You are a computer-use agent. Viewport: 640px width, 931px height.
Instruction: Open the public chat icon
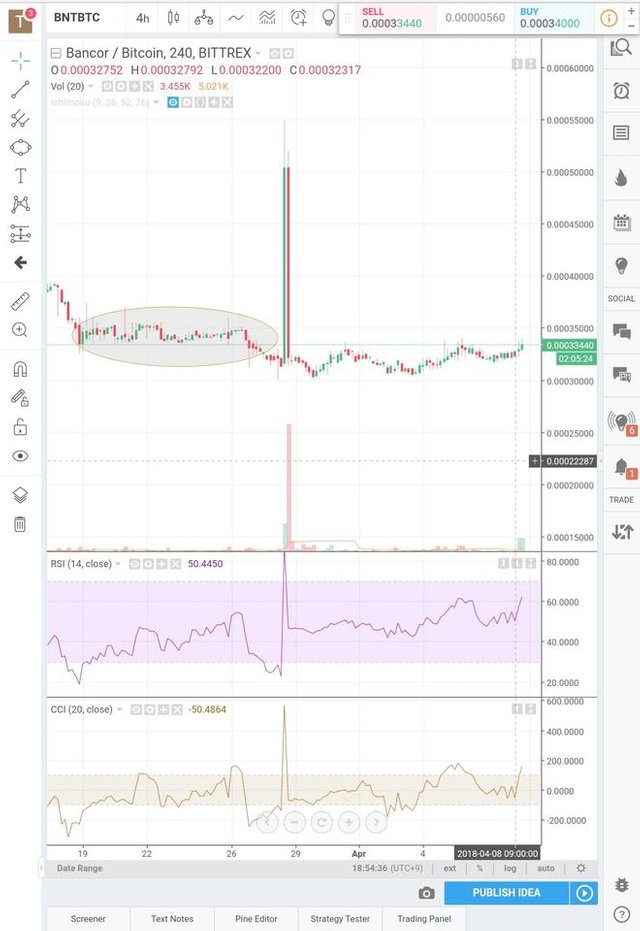pyautogui.click(x=621, y=331)
